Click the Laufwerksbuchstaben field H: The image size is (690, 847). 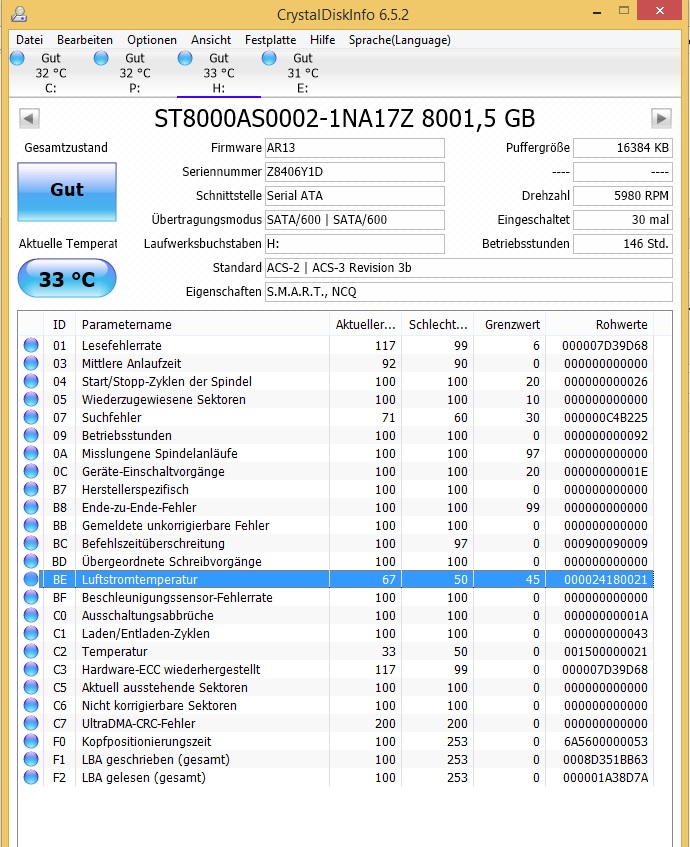tap(354, 244)
